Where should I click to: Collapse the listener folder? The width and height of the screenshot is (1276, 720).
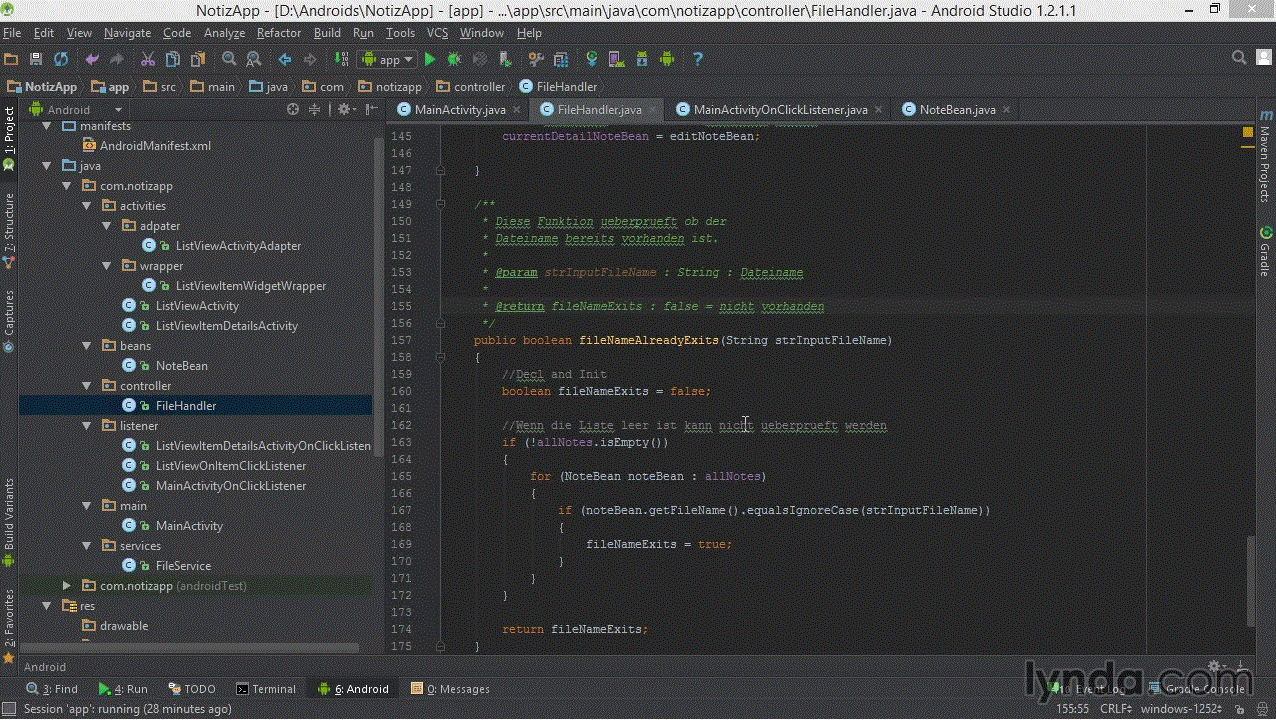pos(87,426)
